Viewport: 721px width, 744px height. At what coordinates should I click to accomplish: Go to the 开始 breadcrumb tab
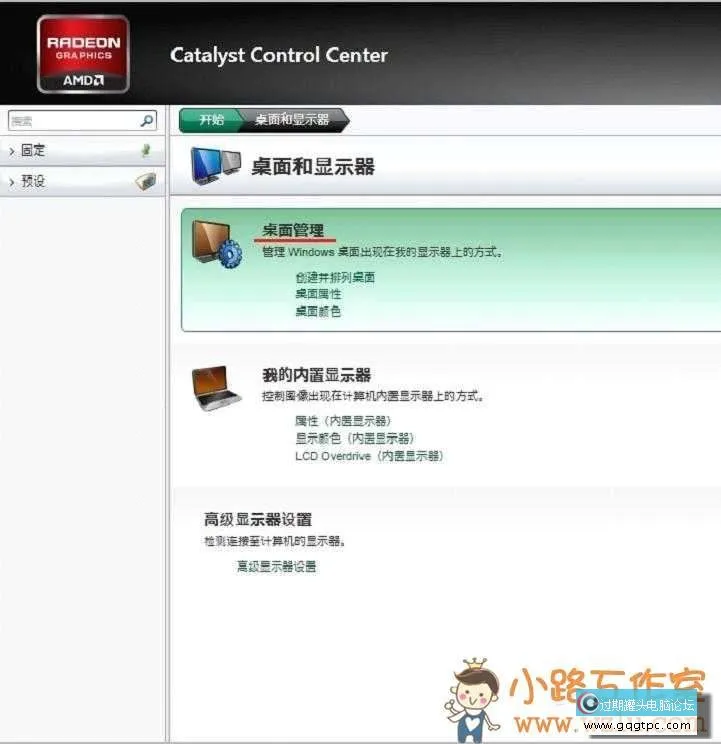211,119
